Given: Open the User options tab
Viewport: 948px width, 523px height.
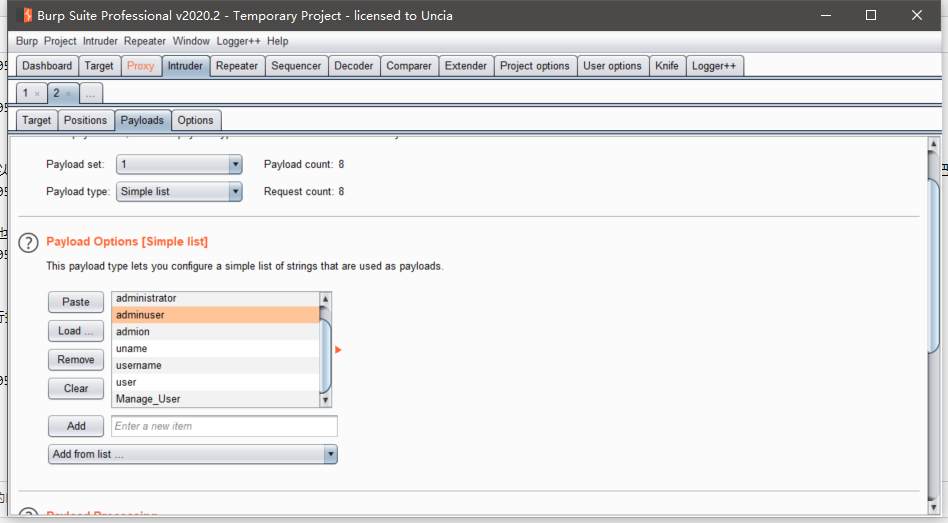Looking at the screenshot, I should pyautogui.click(x=612, y=66).
